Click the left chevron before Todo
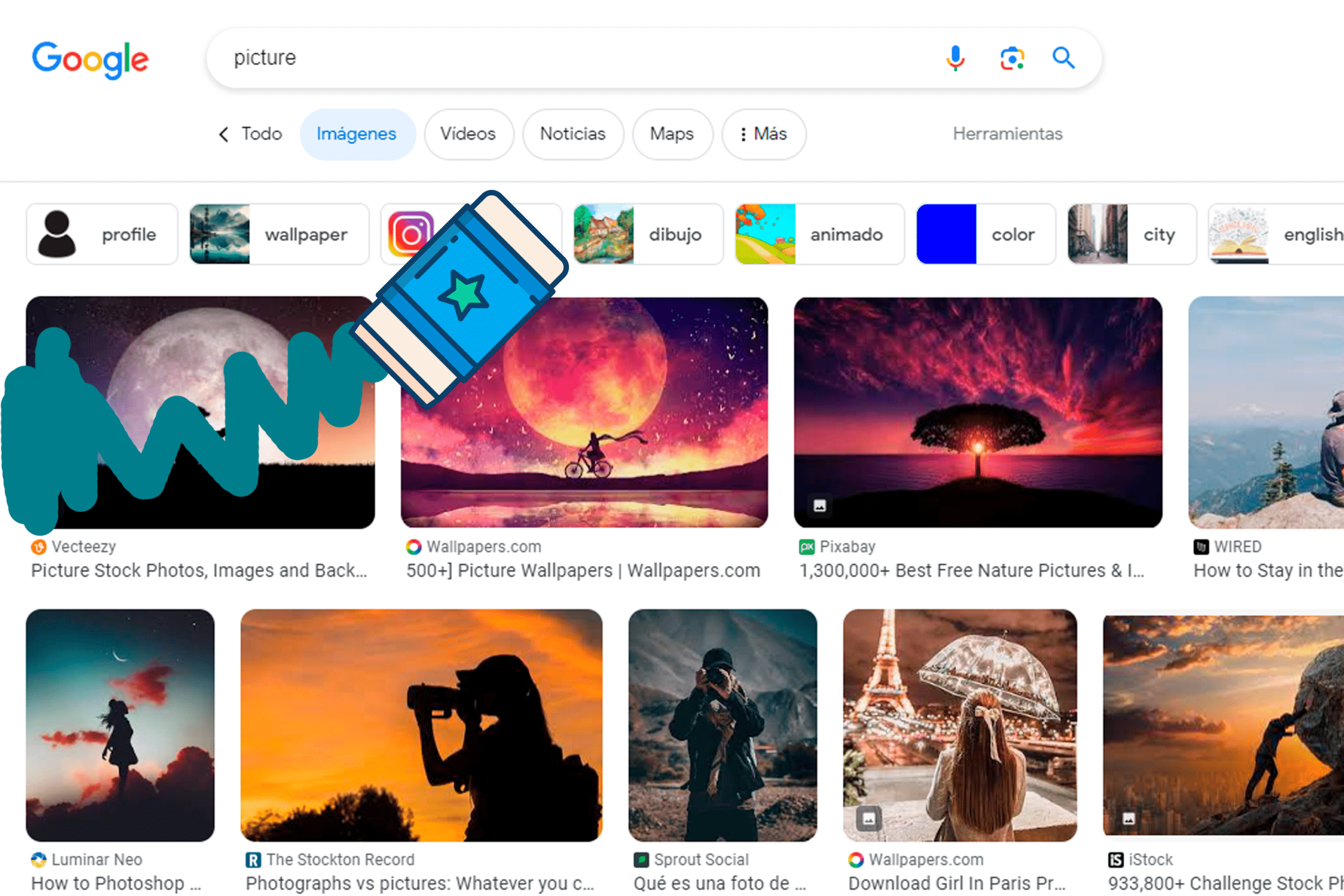 click(x=224, y=134)
